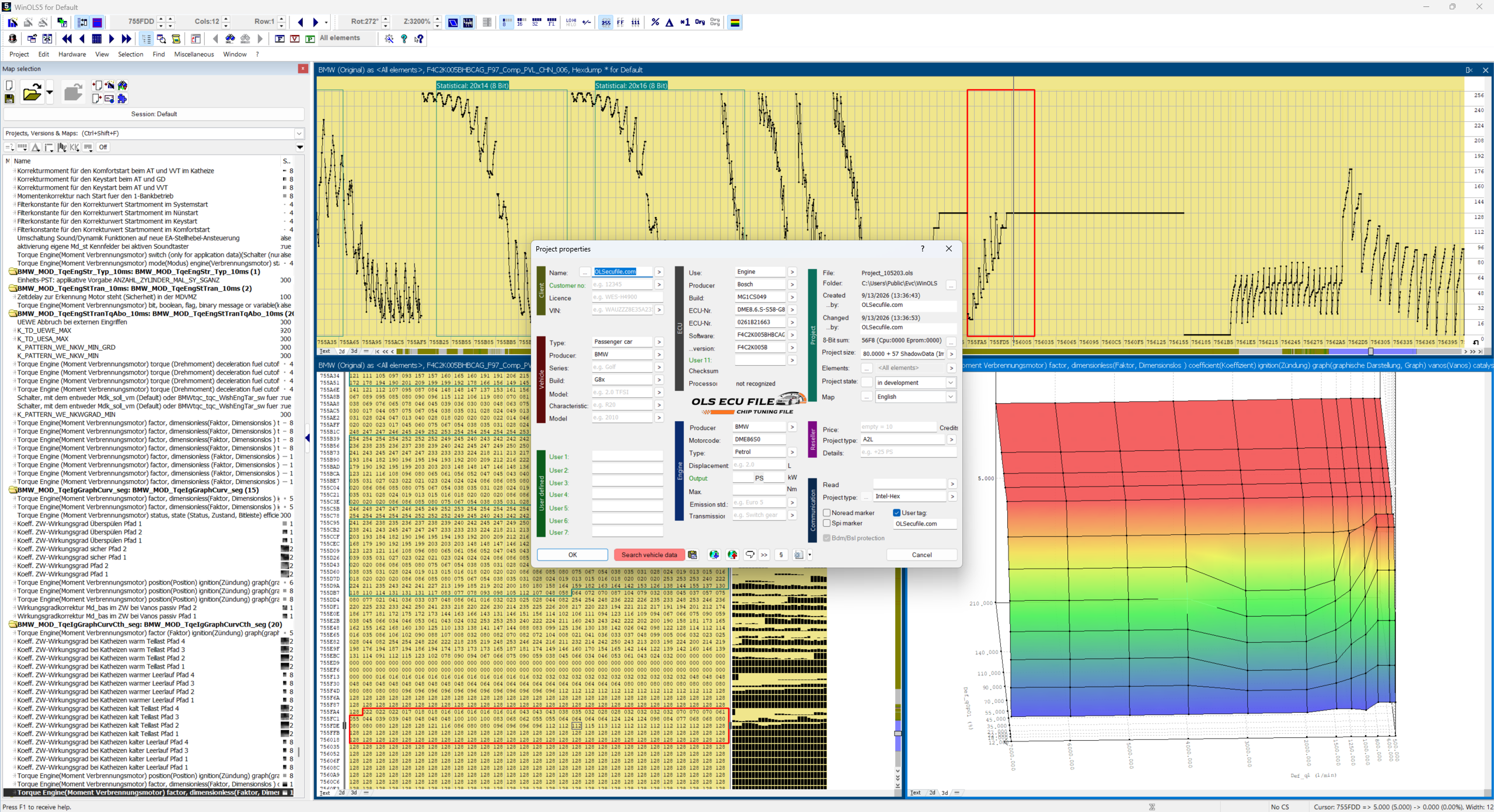The image size is (1494, 812).
Task: Click the Search vehicle data button
Action: click(x=649, y=555)
